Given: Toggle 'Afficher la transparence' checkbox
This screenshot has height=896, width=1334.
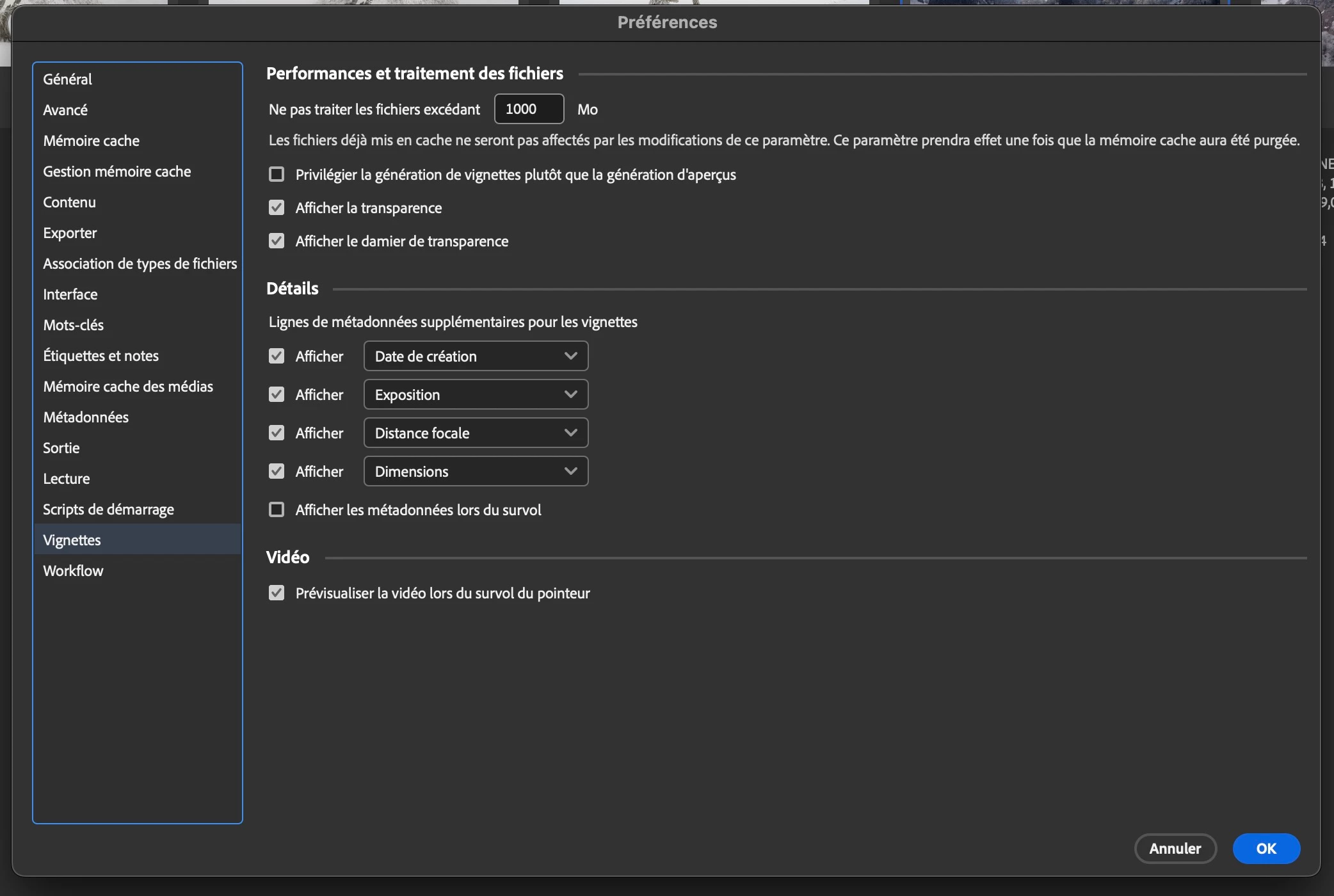Looking at the screenshot, I should click(277, 208).
